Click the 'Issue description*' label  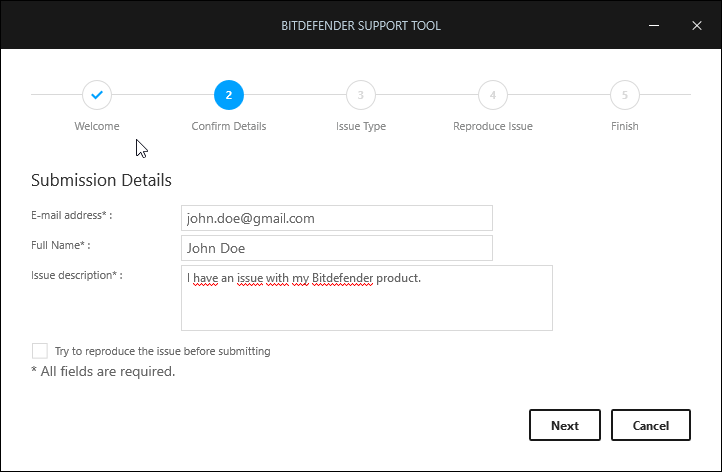(x=76, y=275)
